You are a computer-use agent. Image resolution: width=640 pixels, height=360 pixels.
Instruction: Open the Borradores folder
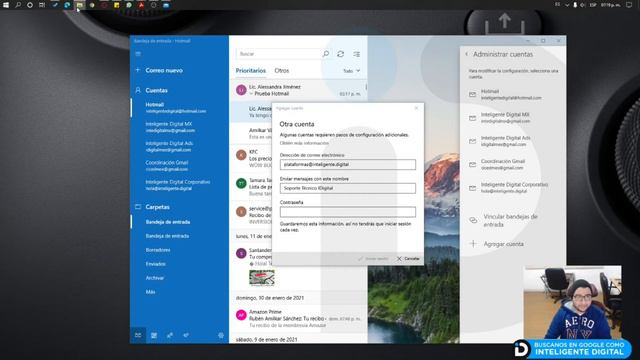[158, 250]
